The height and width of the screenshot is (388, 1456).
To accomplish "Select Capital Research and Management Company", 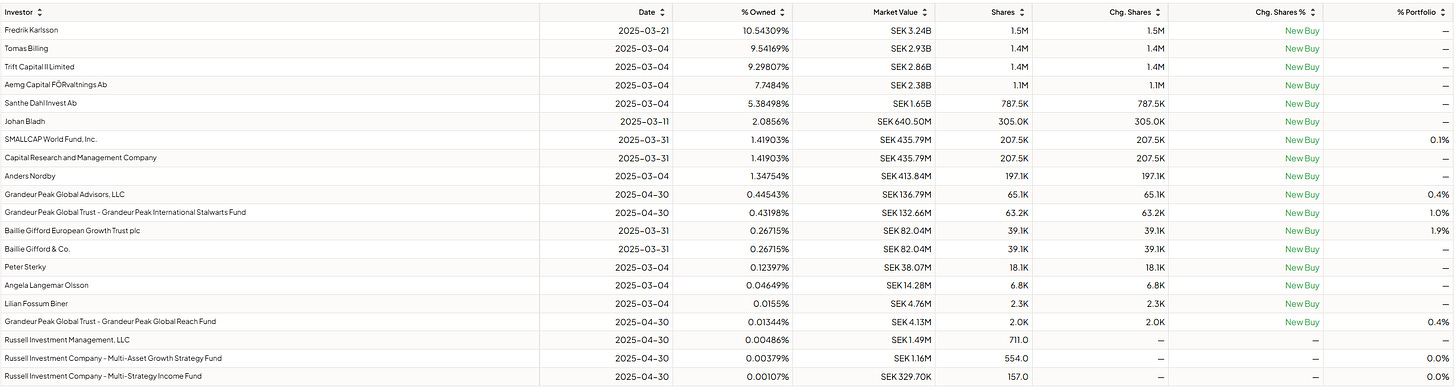I will point(81,158).
